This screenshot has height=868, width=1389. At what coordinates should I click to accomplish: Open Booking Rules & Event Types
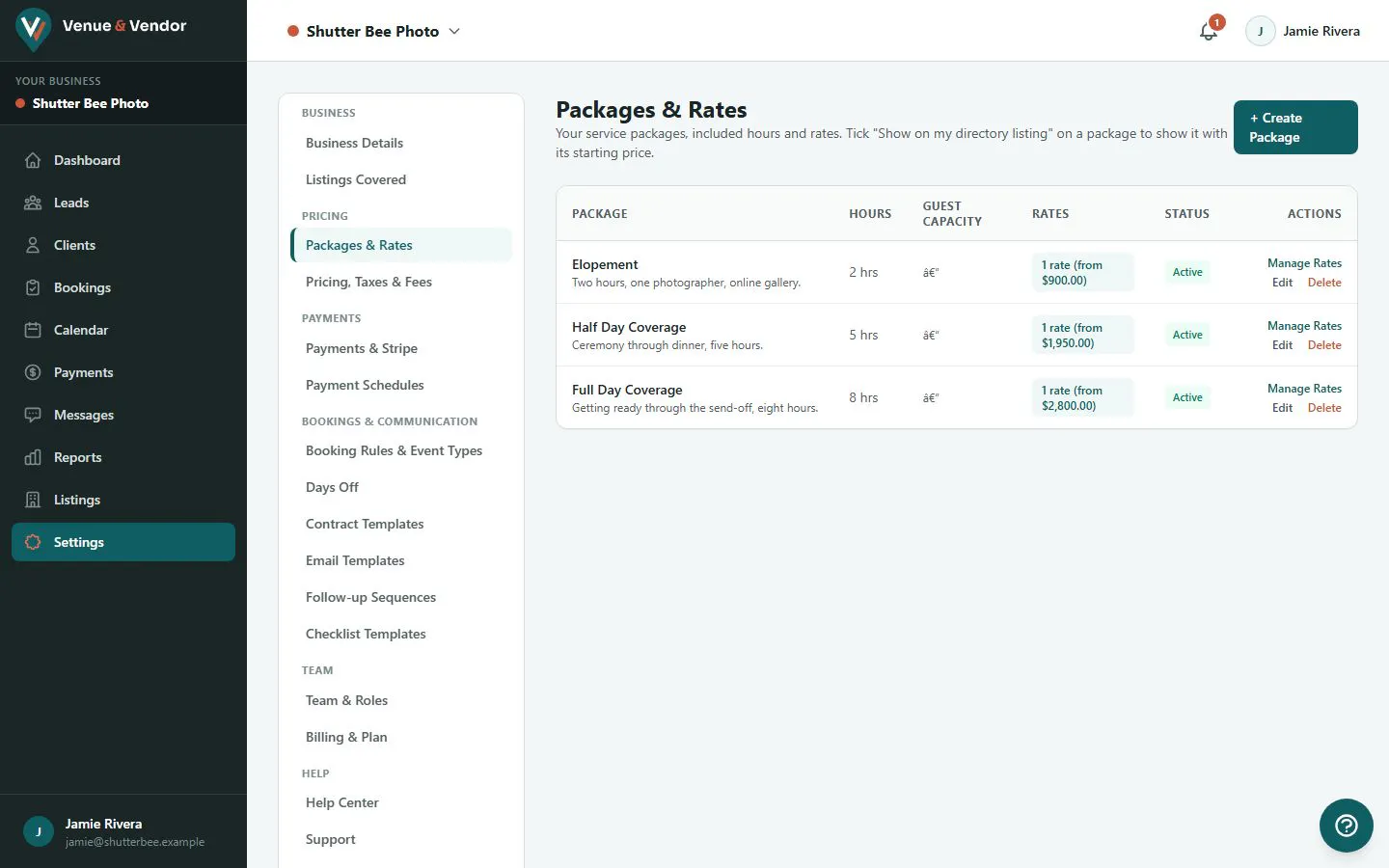[401, 450]
